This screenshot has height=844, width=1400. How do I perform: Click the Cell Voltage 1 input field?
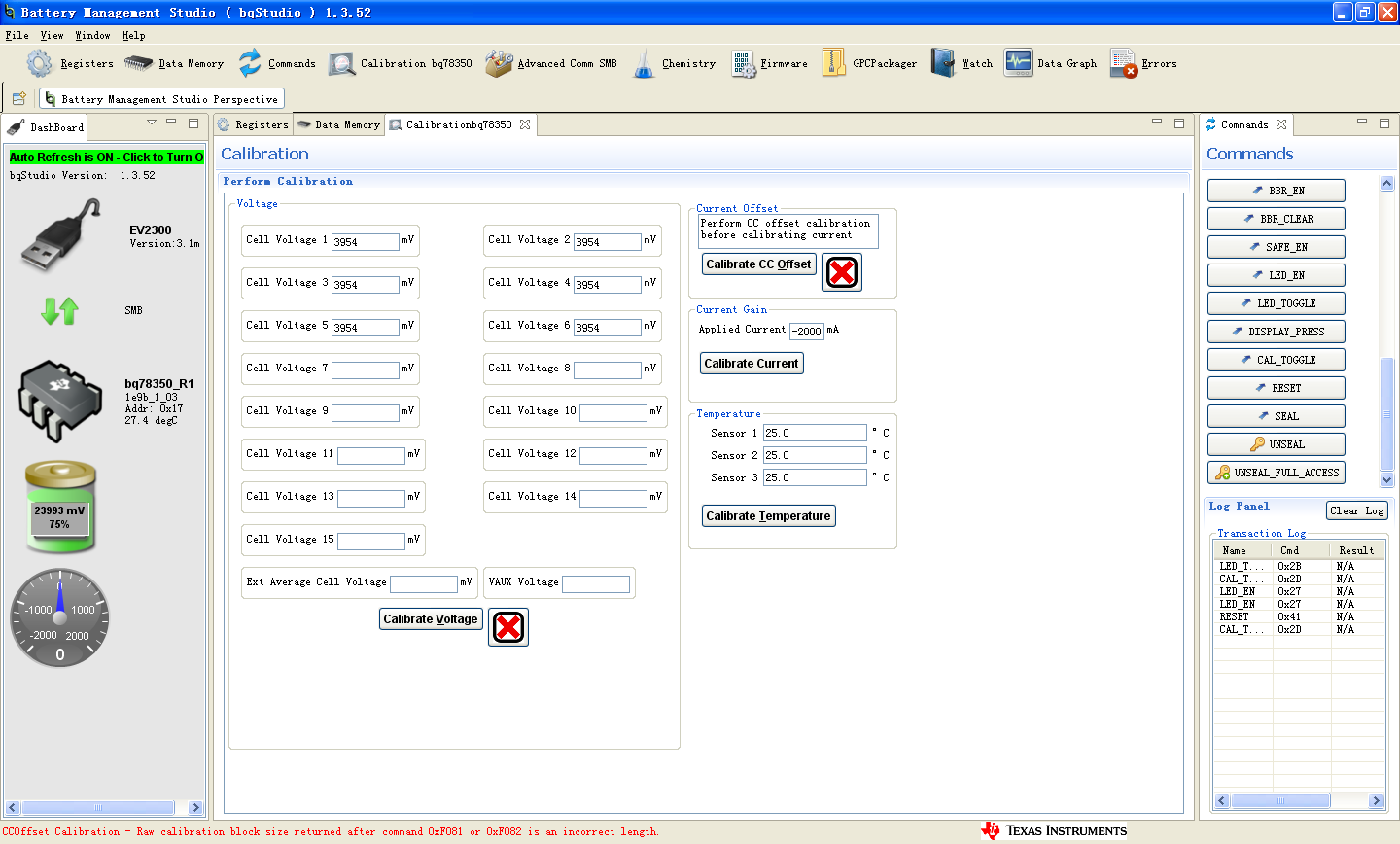(366, 242)
